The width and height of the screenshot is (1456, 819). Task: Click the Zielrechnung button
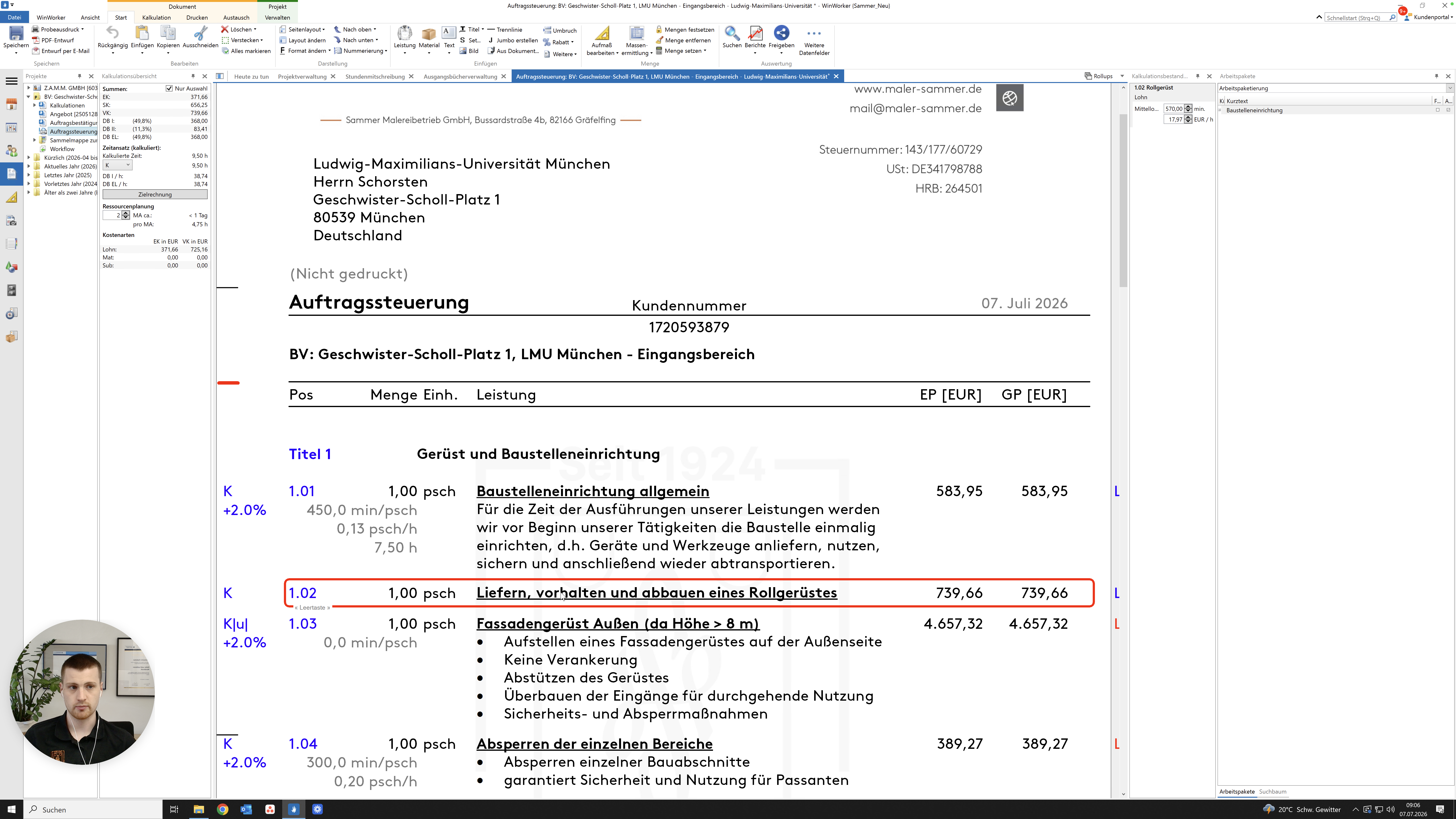(x=155, y=194)
